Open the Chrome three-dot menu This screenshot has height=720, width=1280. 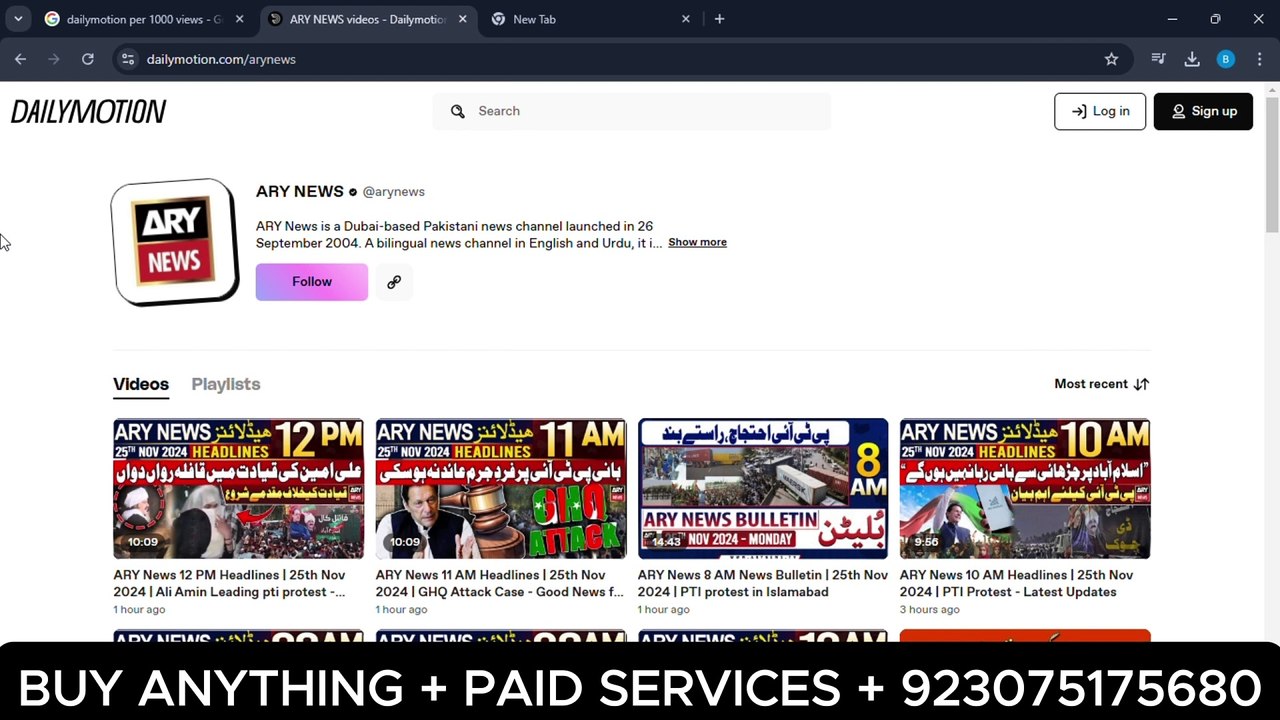coord(1259,59)
